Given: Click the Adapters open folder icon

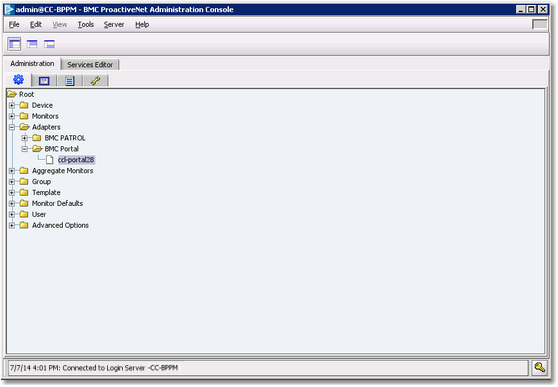Looking at the screenshot, I should tap(24, 127).
